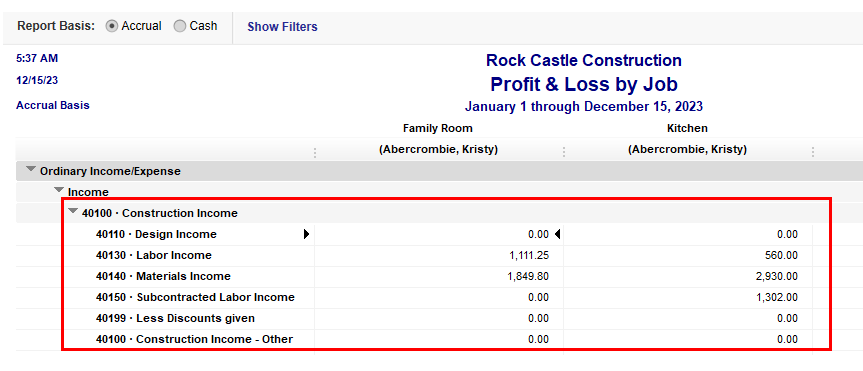Click the Kitchen Less Discounts given value 0.00
Image resolution: width=863 pixels, height=371 pixels.
(x=788, y=318)
